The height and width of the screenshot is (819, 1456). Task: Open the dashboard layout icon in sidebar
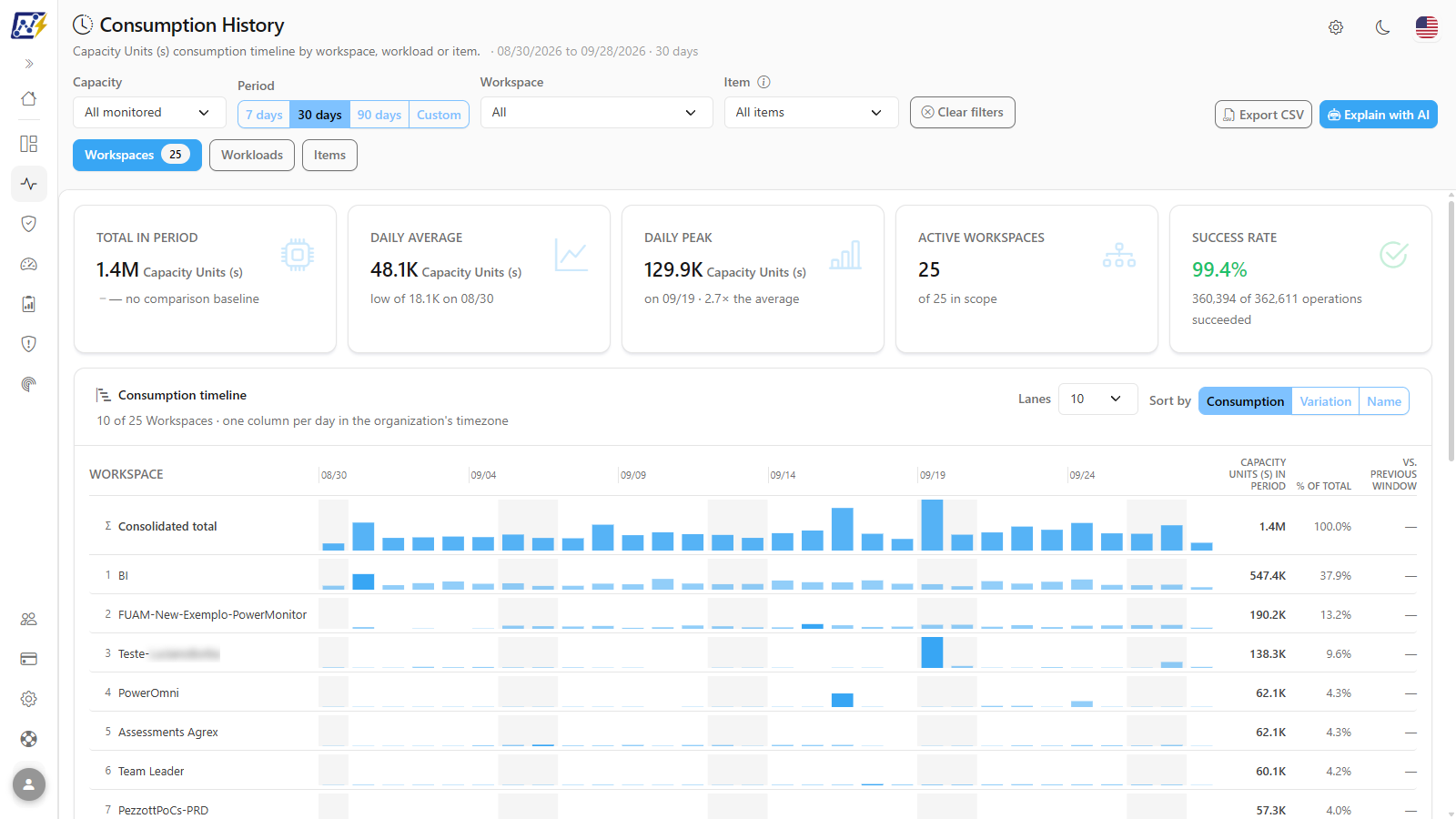coord(29,144)
